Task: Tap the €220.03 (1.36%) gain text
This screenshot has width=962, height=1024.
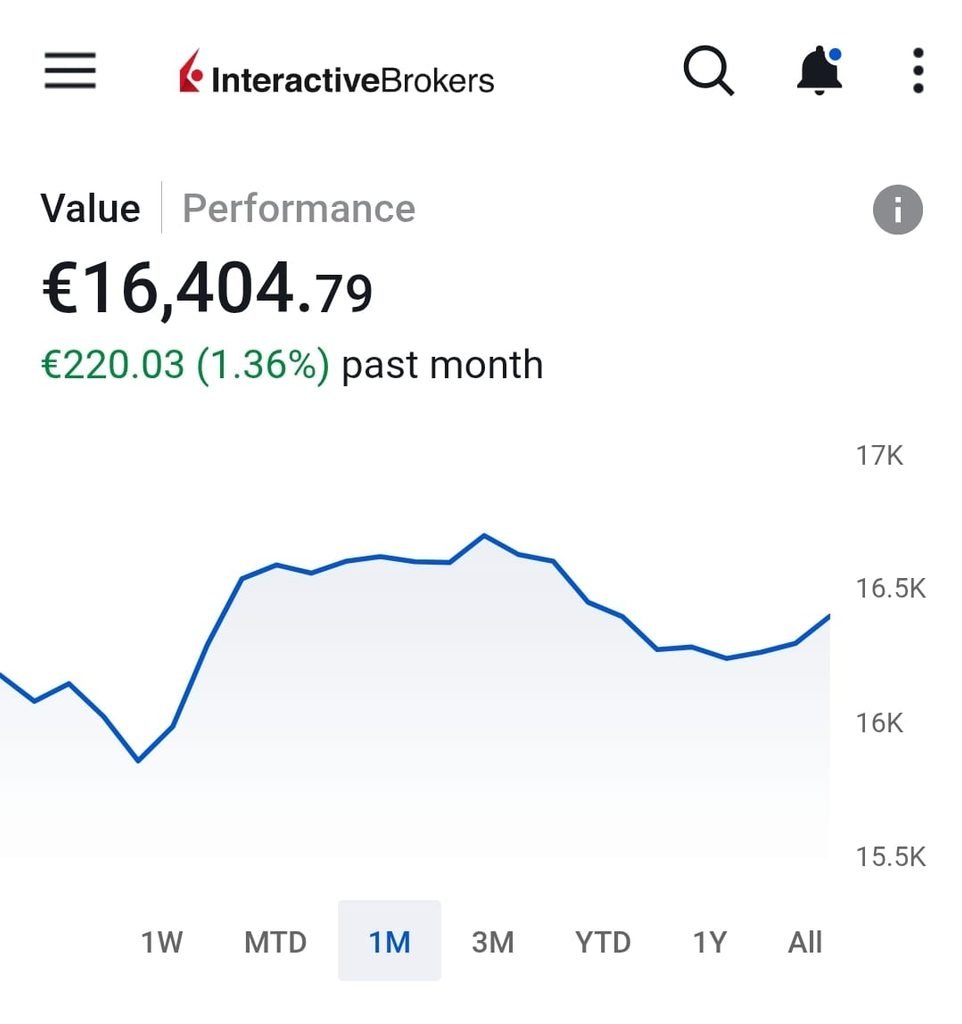Action: point(185,365)
